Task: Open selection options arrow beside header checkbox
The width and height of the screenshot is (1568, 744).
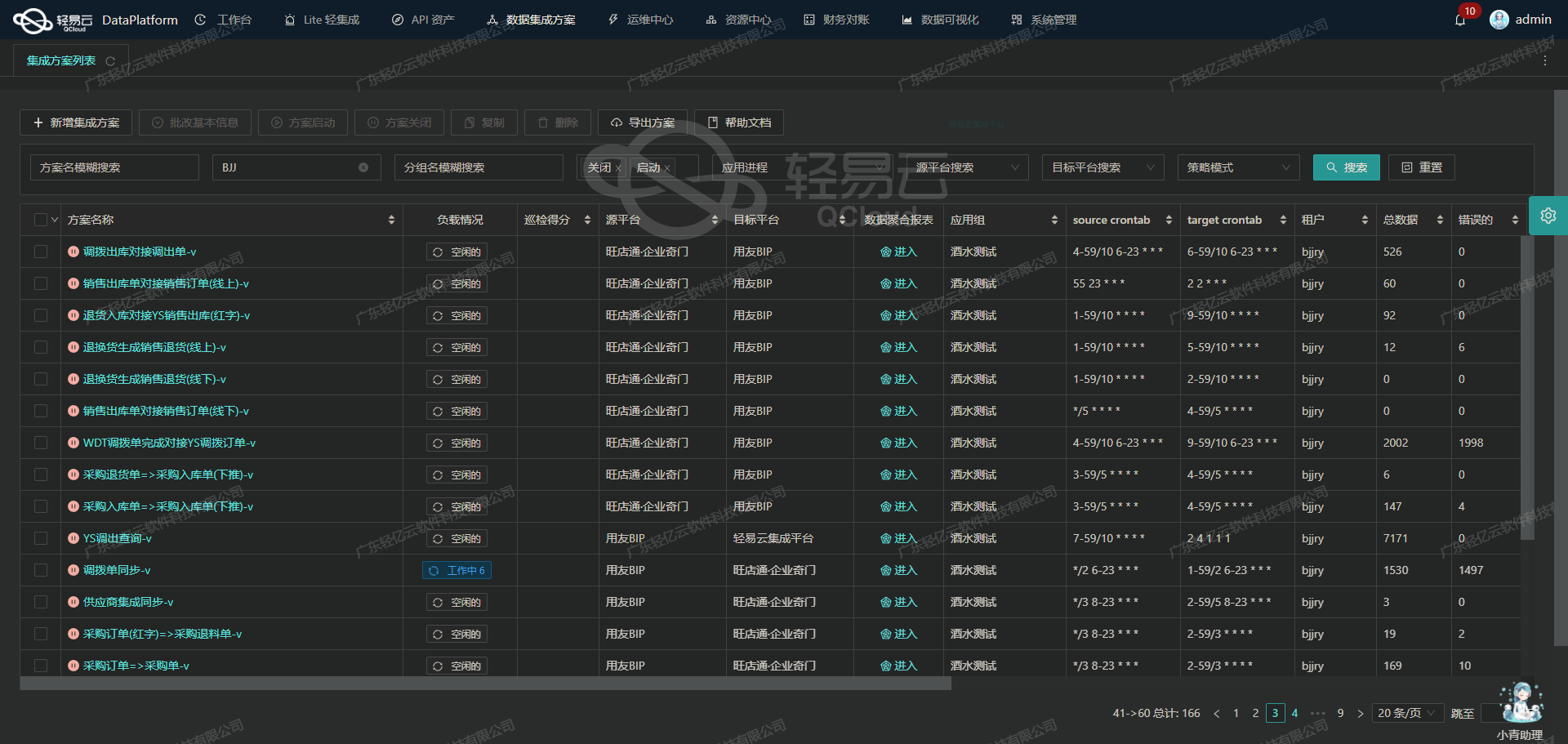Action: pyautogui.click(x=55, y=220)
